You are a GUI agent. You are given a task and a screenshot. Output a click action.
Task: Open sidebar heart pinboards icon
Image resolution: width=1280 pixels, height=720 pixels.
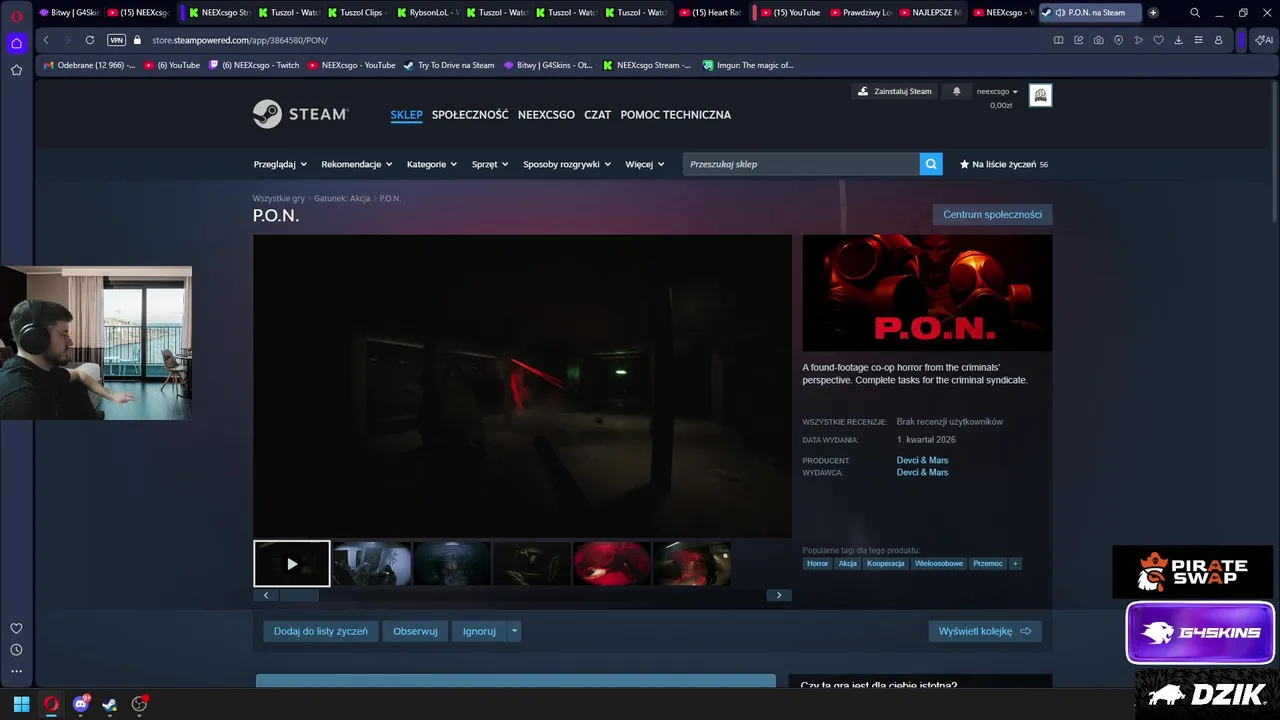pos(16,628)
